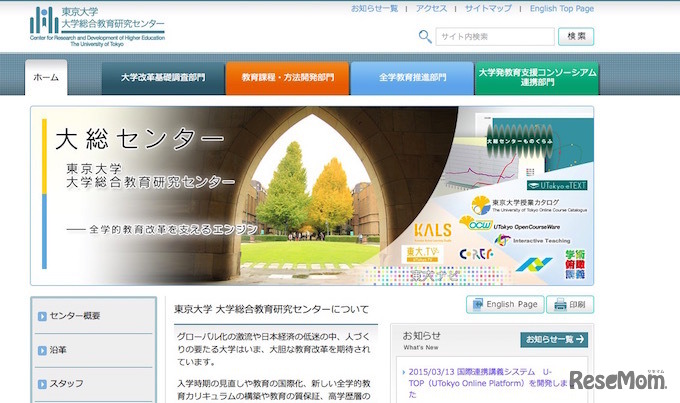This screenshot has width=680, height=403.
Task: Click the arrow icon beside 沿革
Action: [42, 351]
